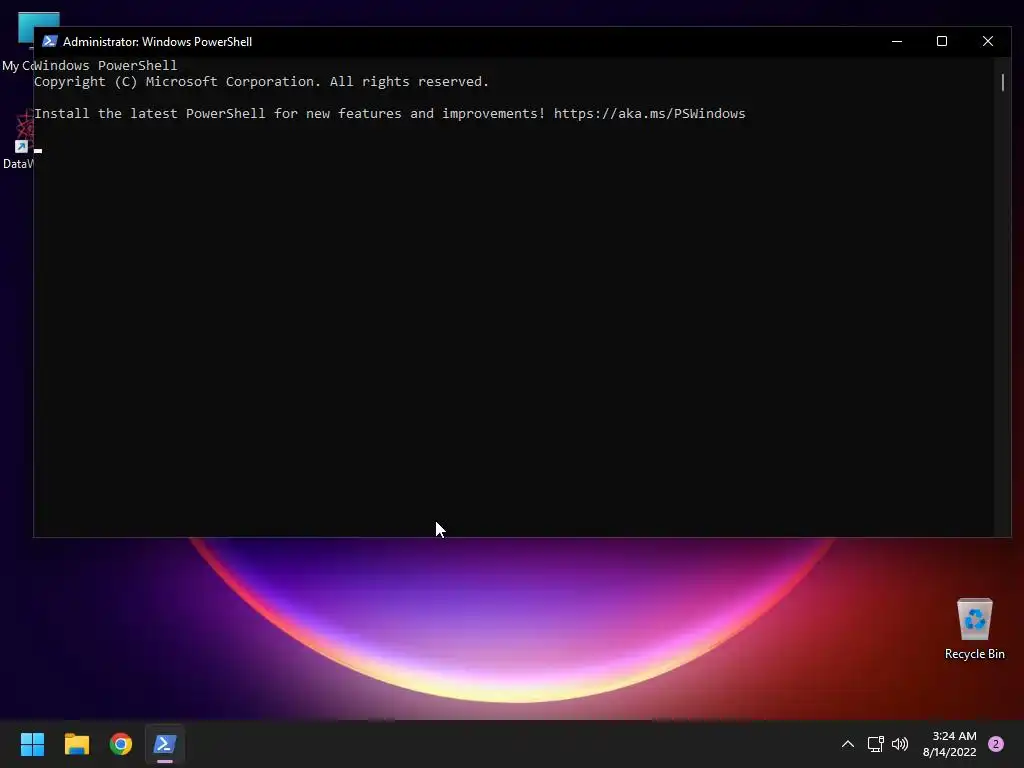The image size is (1024, 768).
Task: Close the Administrator PowerShell window
Action: [987, 41]
